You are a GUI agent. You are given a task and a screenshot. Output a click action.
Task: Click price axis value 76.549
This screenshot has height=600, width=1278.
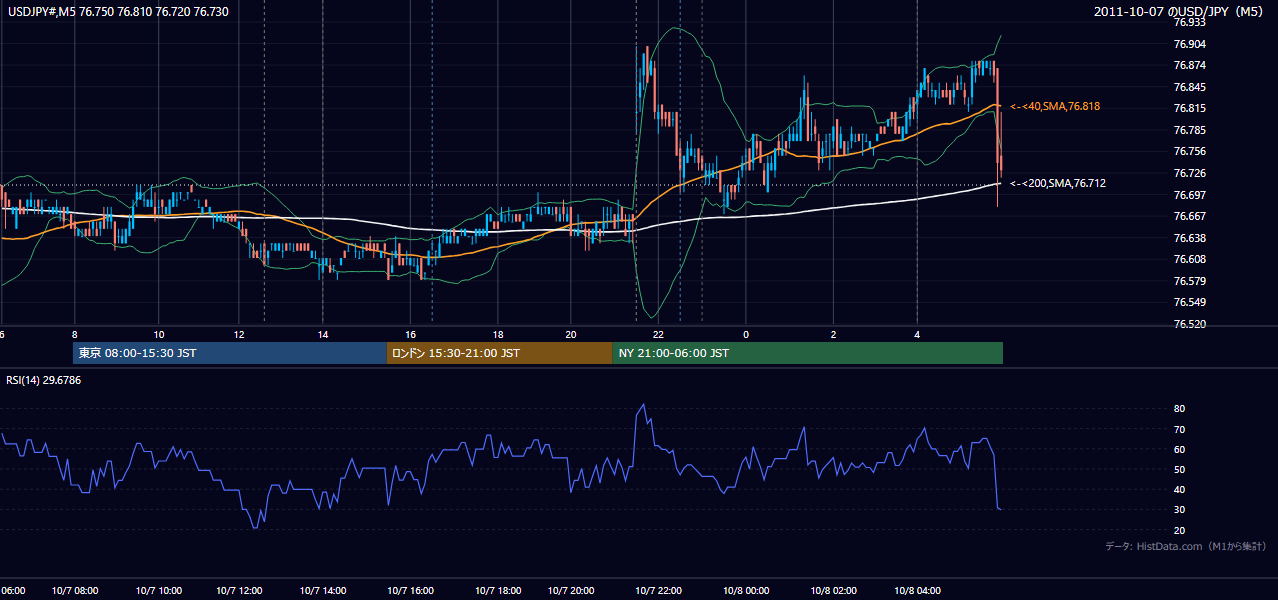pyautogui.click(x=1189, y=302)
